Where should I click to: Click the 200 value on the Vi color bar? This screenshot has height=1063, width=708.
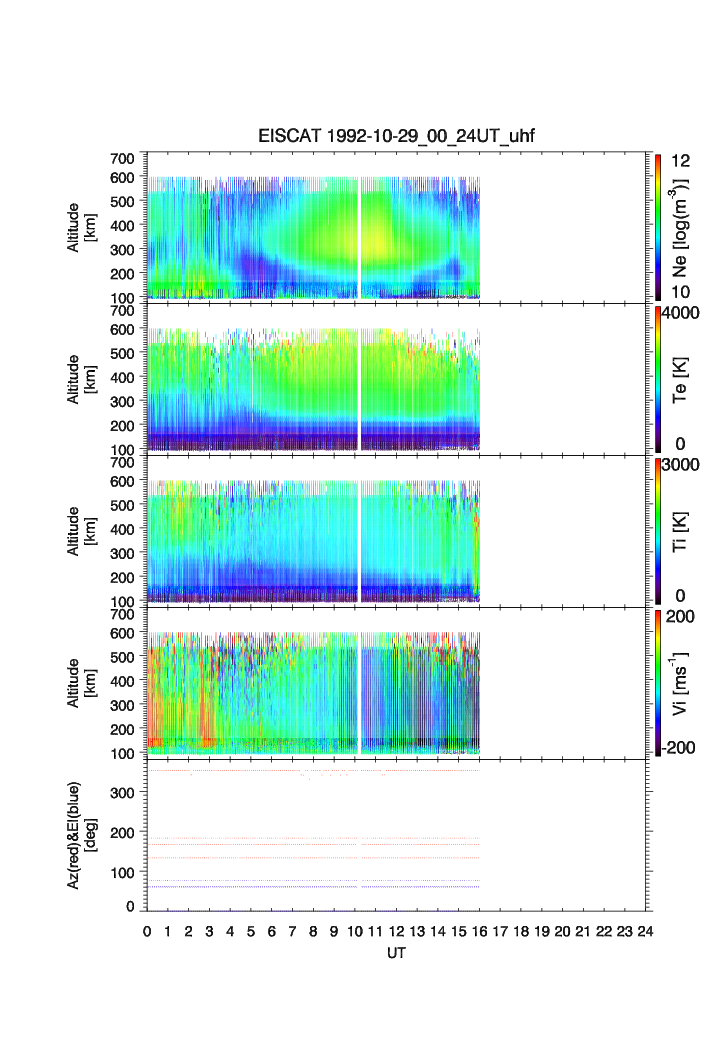click(x=680, y=616)
